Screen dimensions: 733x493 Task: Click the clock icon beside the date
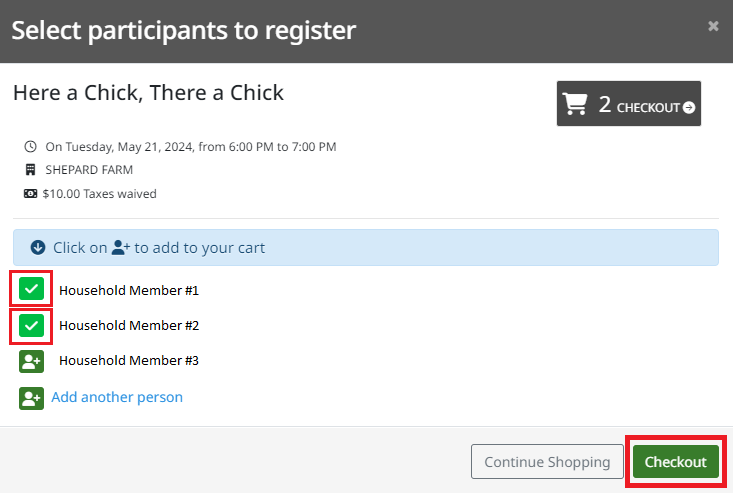click(x=30, y=147)
